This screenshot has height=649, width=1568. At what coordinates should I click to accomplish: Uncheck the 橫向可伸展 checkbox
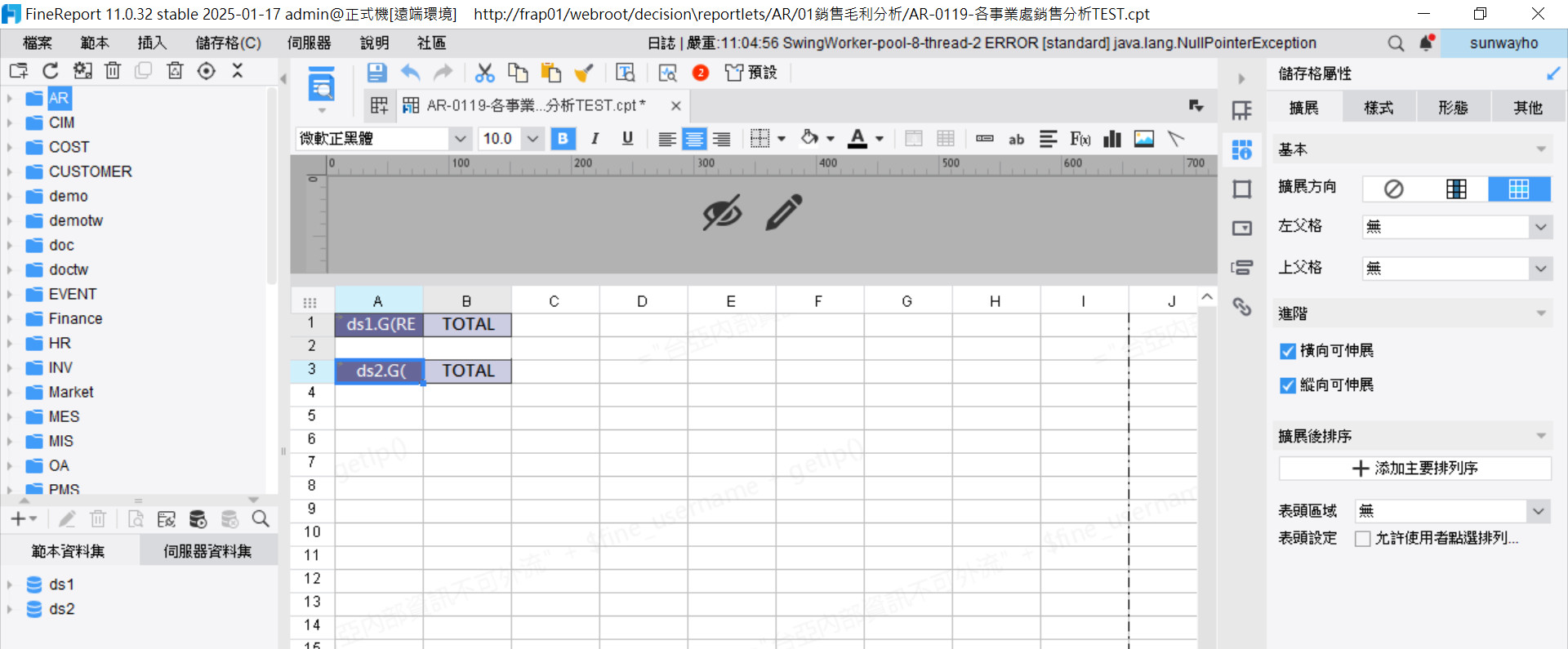(1288, 351)
